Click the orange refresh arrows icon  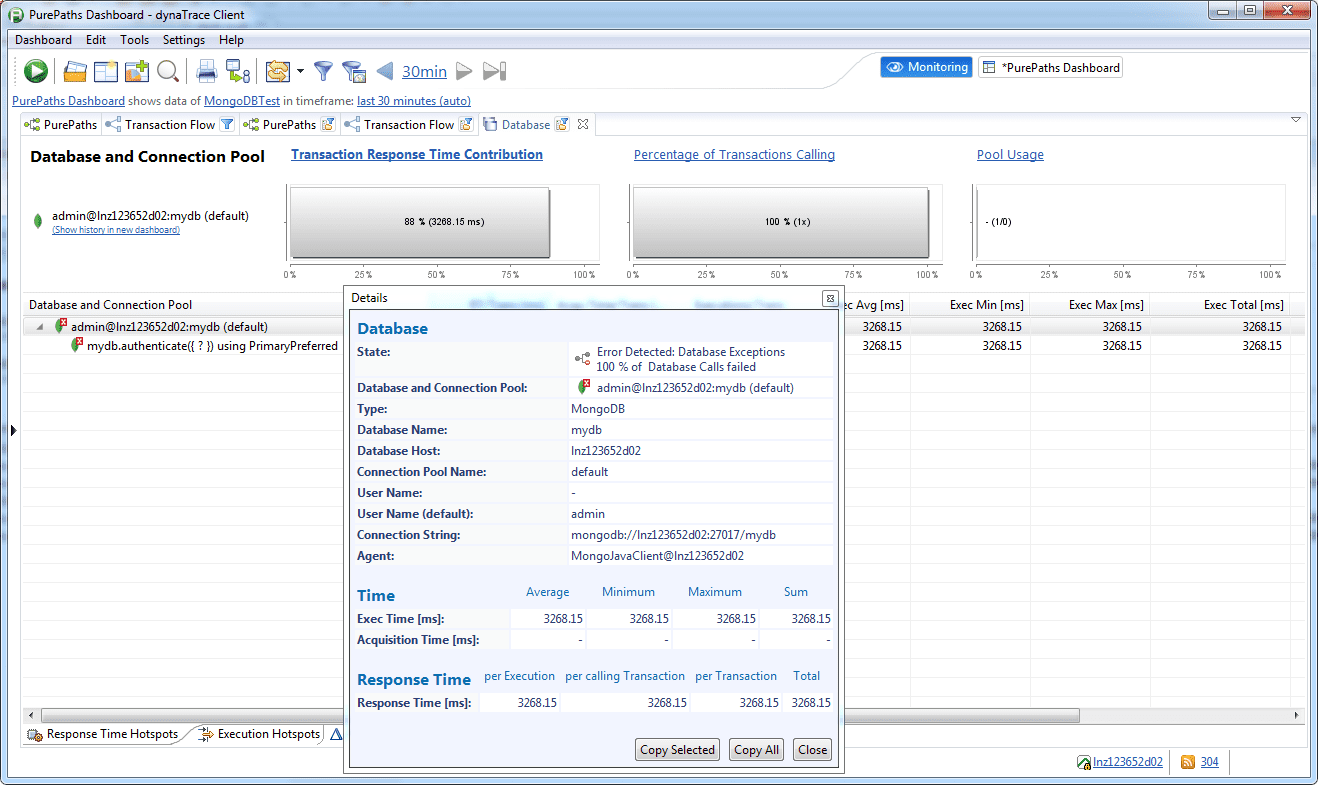click(277, 71)
